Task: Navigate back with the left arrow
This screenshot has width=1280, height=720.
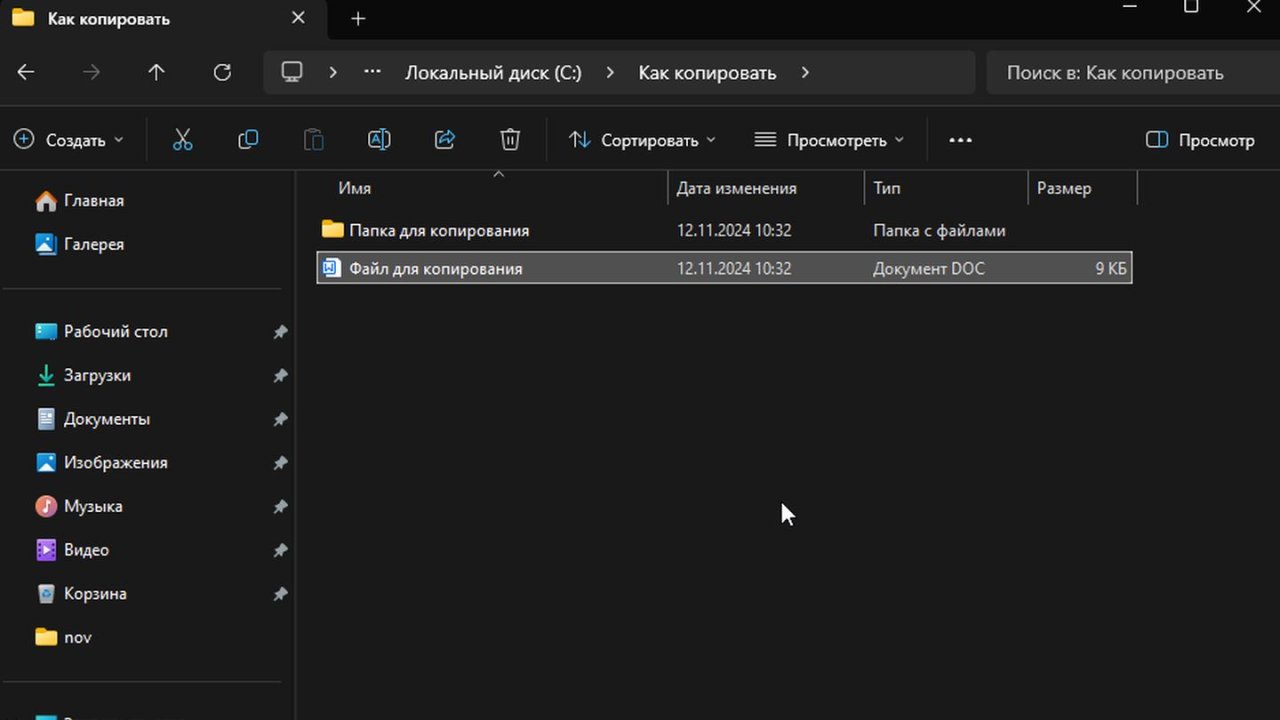Action: 27,72
